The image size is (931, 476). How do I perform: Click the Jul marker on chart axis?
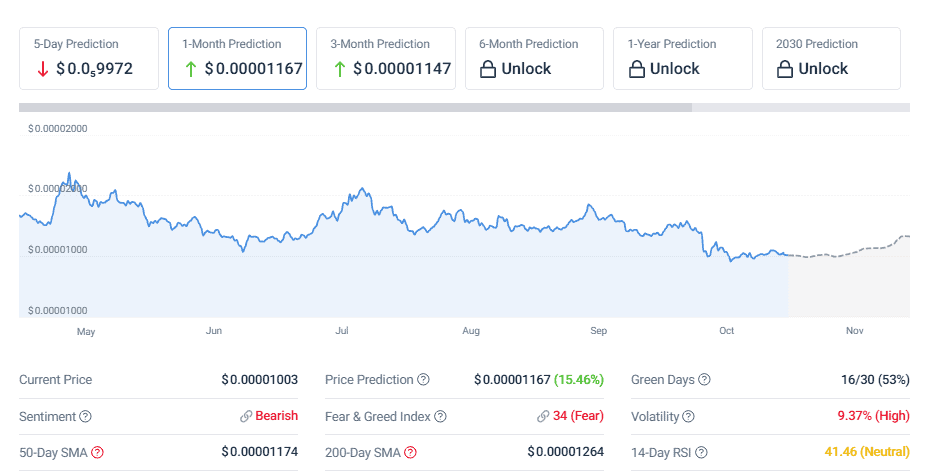coord(342,330)
